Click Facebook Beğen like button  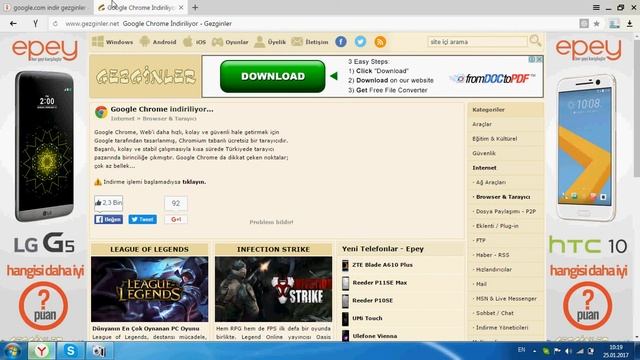pyautogui.click(x=109, y=220)
